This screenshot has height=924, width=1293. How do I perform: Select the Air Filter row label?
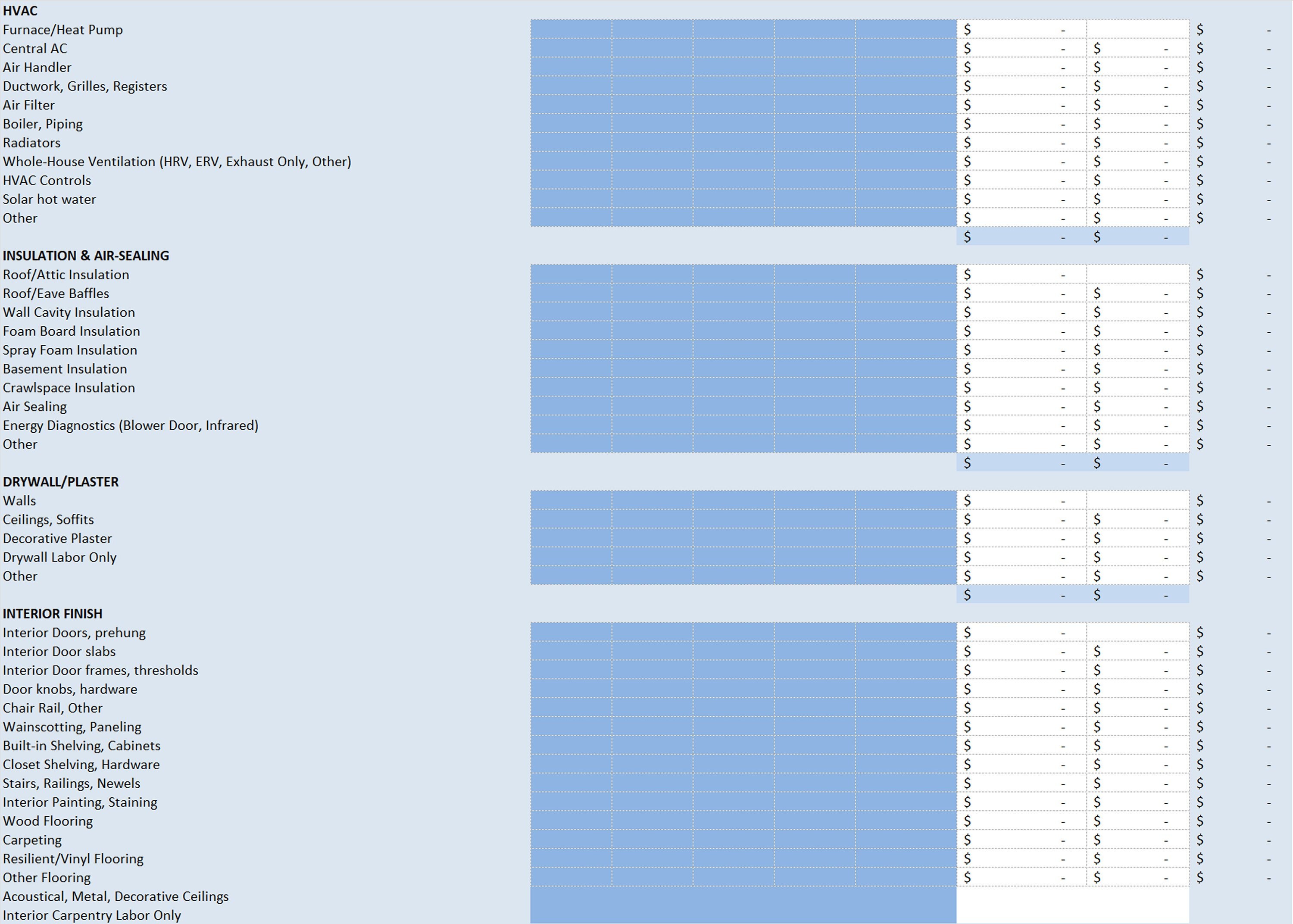pyautogui.click(x=28, y=105)
